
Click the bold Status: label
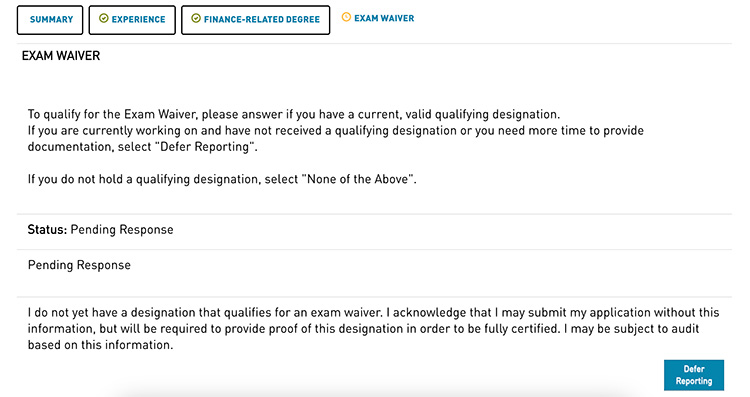47,230
